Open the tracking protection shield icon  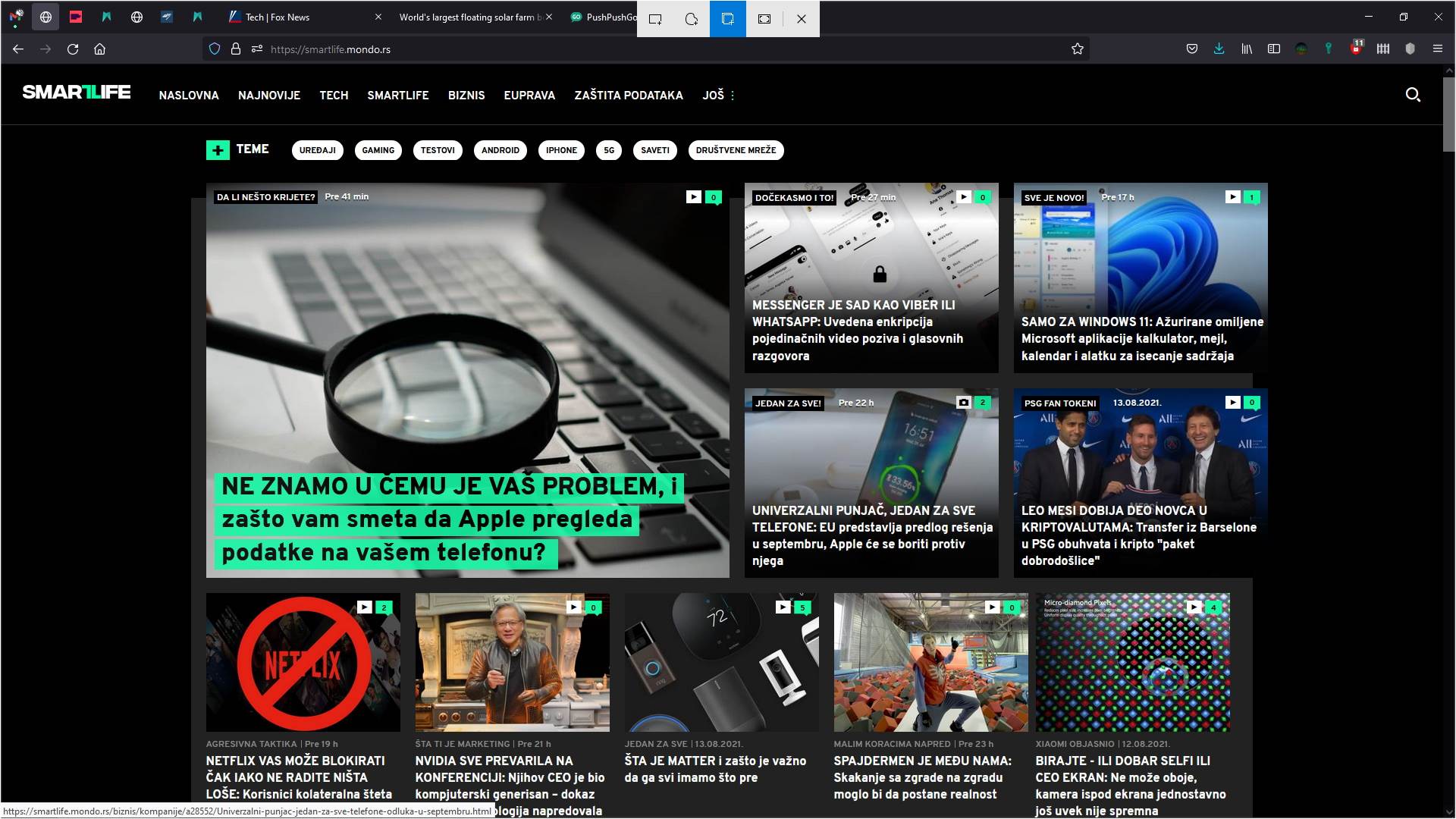click(215, 49)
